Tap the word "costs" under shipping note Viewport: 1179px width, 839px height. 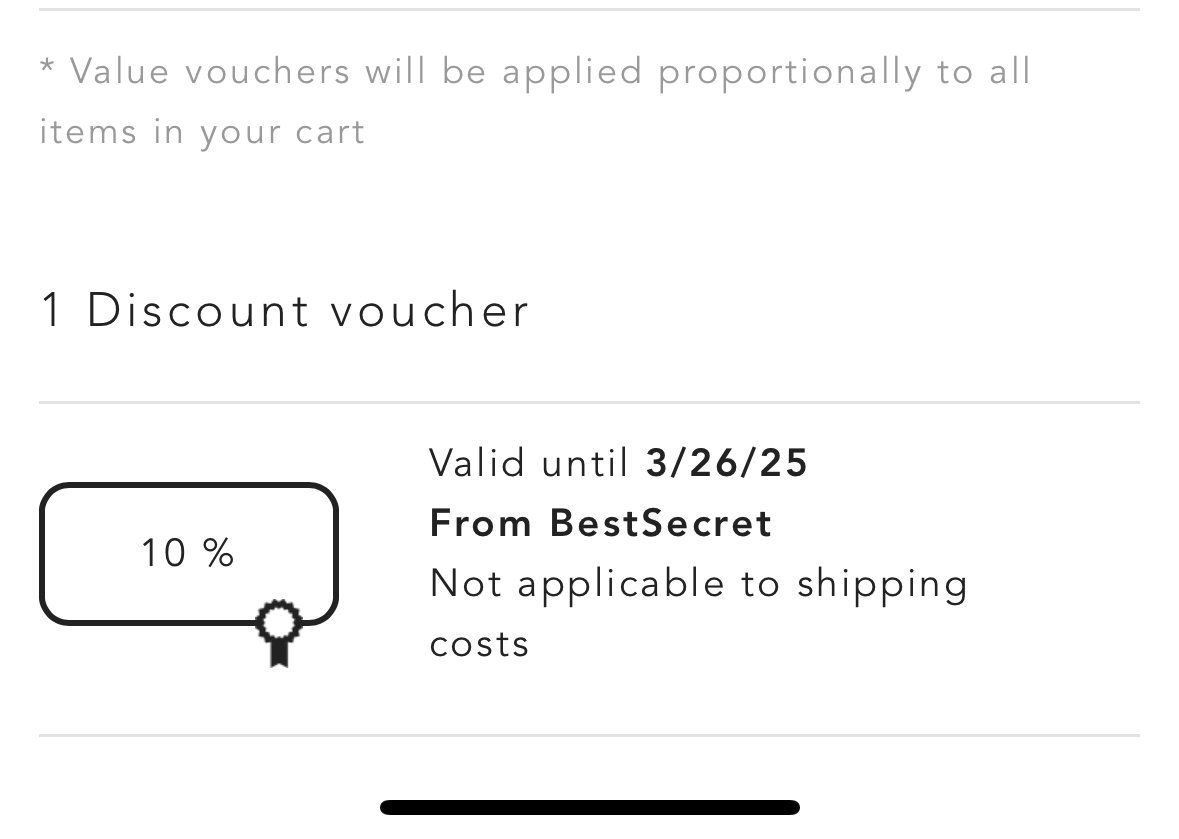pyautogui.click(x=479, y=643)
